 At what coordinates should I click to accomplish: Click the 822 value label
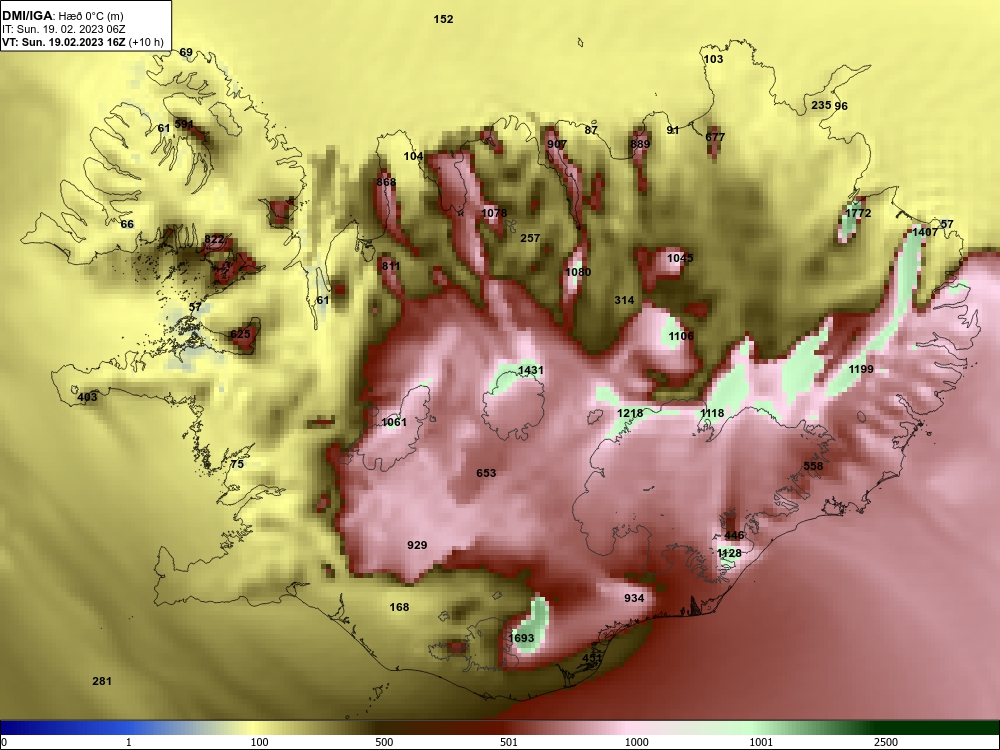[x=214, y=240]
